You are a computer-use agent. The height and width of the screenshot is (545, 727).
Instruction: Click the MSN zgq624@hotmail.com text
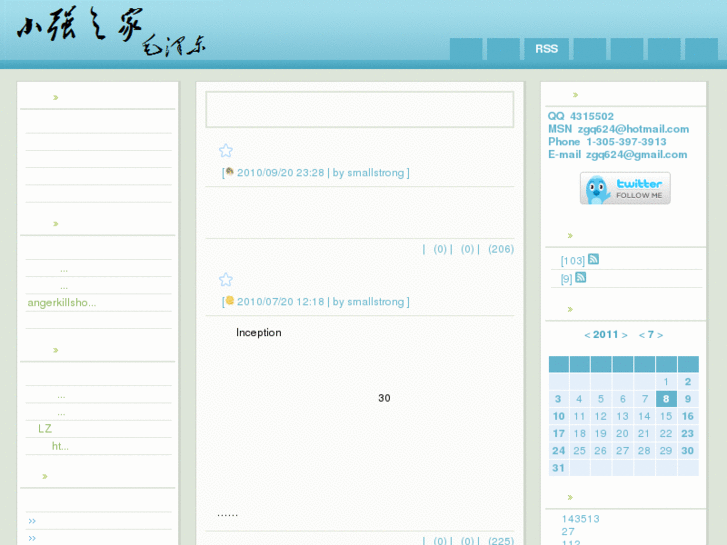click(619, 129)
